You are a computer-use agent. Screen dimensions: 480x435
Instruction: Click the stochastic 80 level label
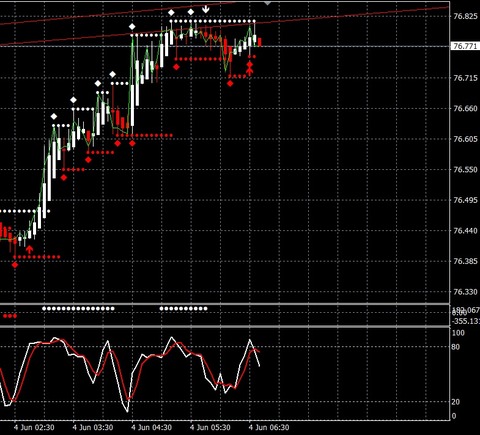pos(455,347)
